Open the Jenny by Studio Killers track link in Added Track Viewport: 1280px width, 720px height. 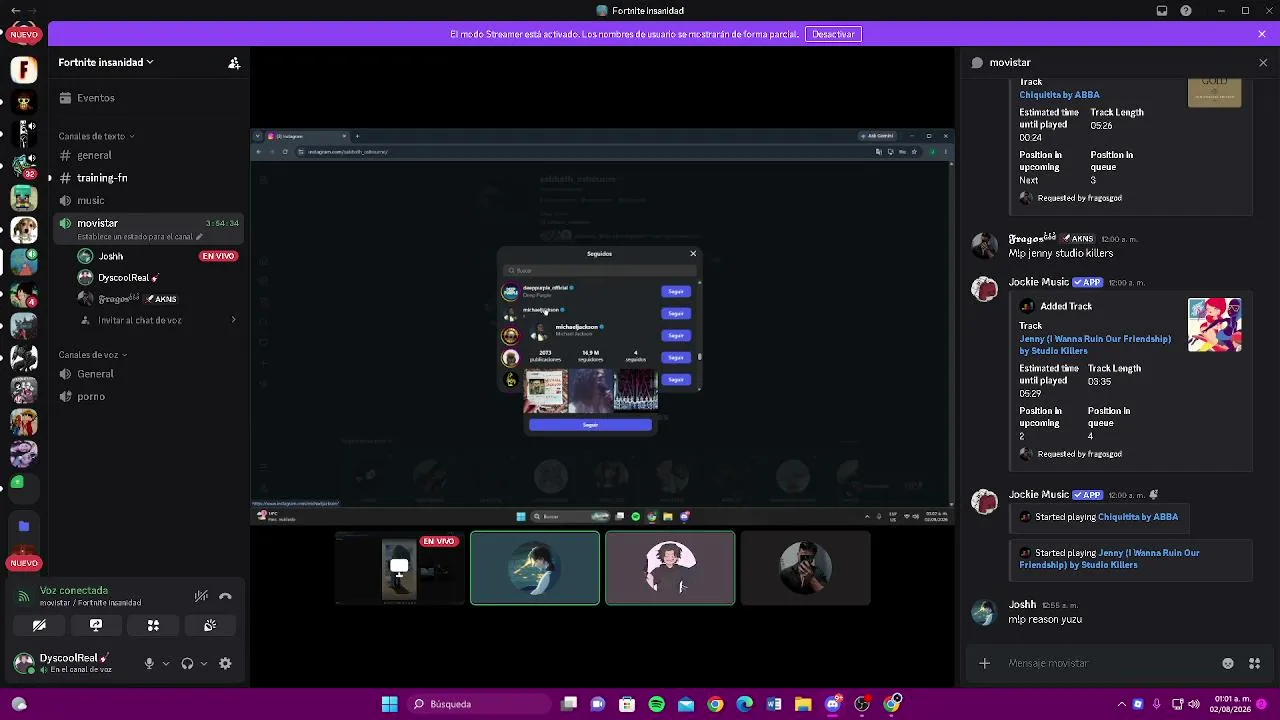[x=1095, y=345]
